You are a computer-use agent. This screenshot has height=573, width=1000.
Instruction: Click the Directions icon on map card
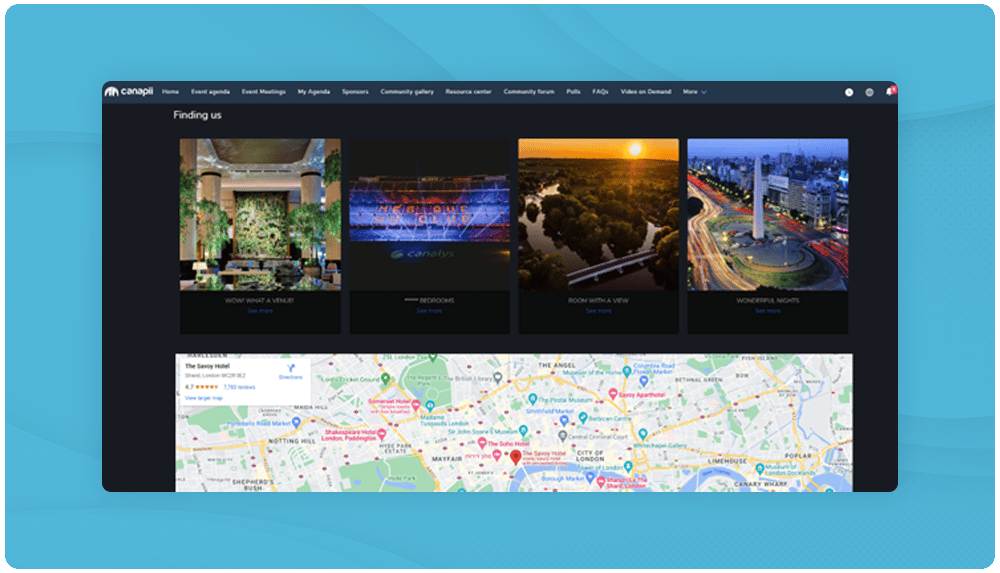291,369
